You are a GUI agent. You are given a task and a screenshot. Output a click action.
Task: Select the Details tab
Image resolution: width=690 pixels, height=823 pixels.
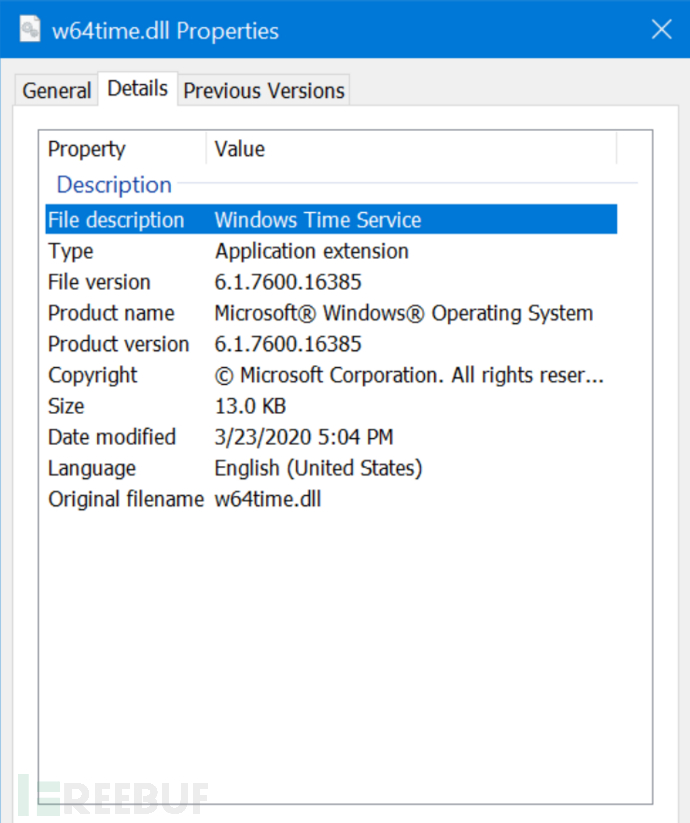coord(137,89)
